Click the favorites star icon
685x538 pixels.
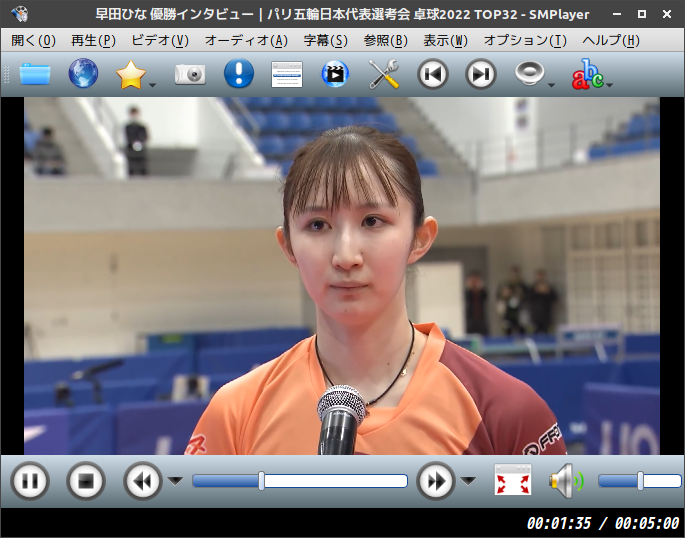tap(131, 75)
